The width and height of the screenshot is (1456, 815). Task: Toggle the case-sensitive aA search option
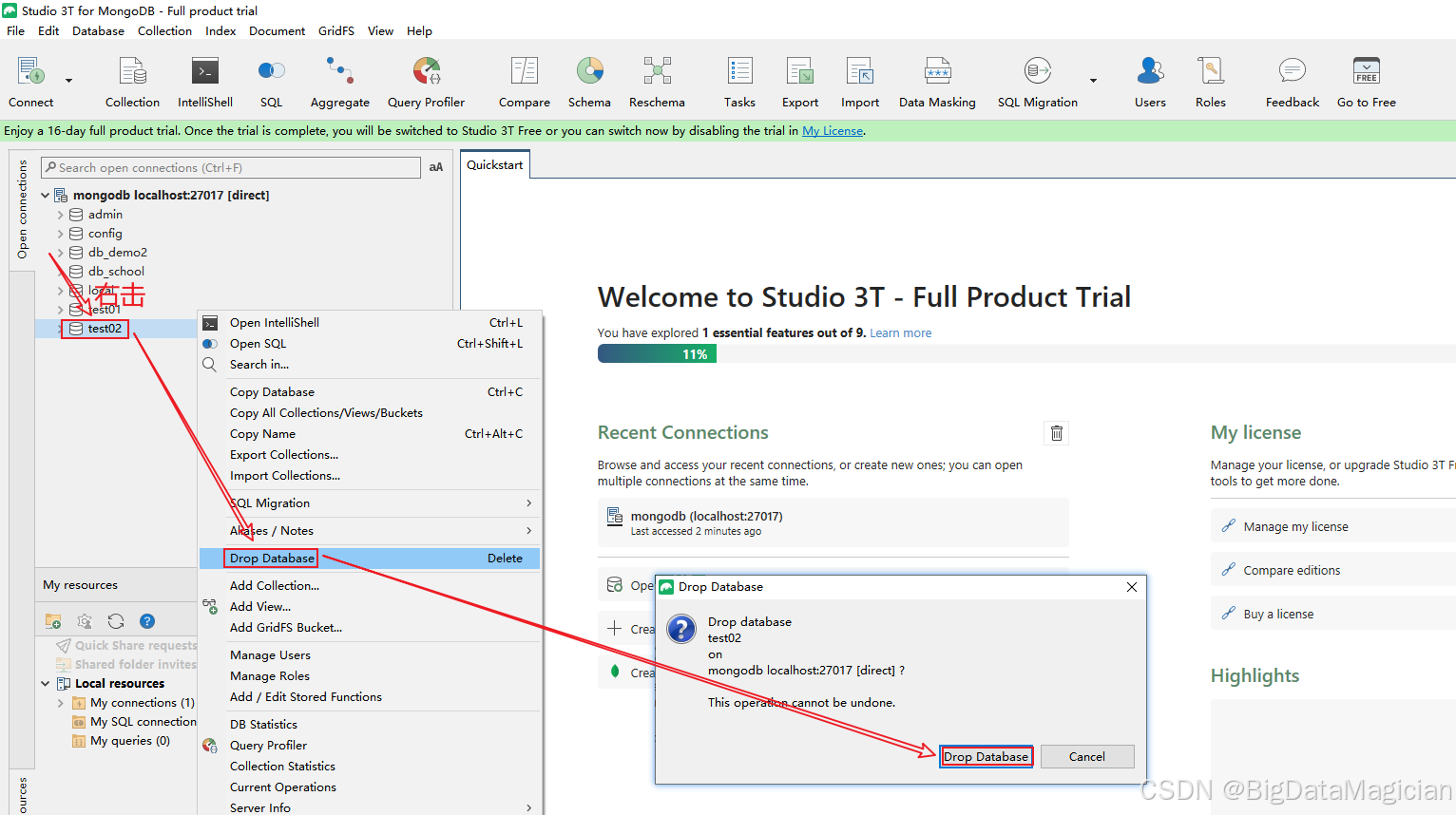[x=436, y=167]
